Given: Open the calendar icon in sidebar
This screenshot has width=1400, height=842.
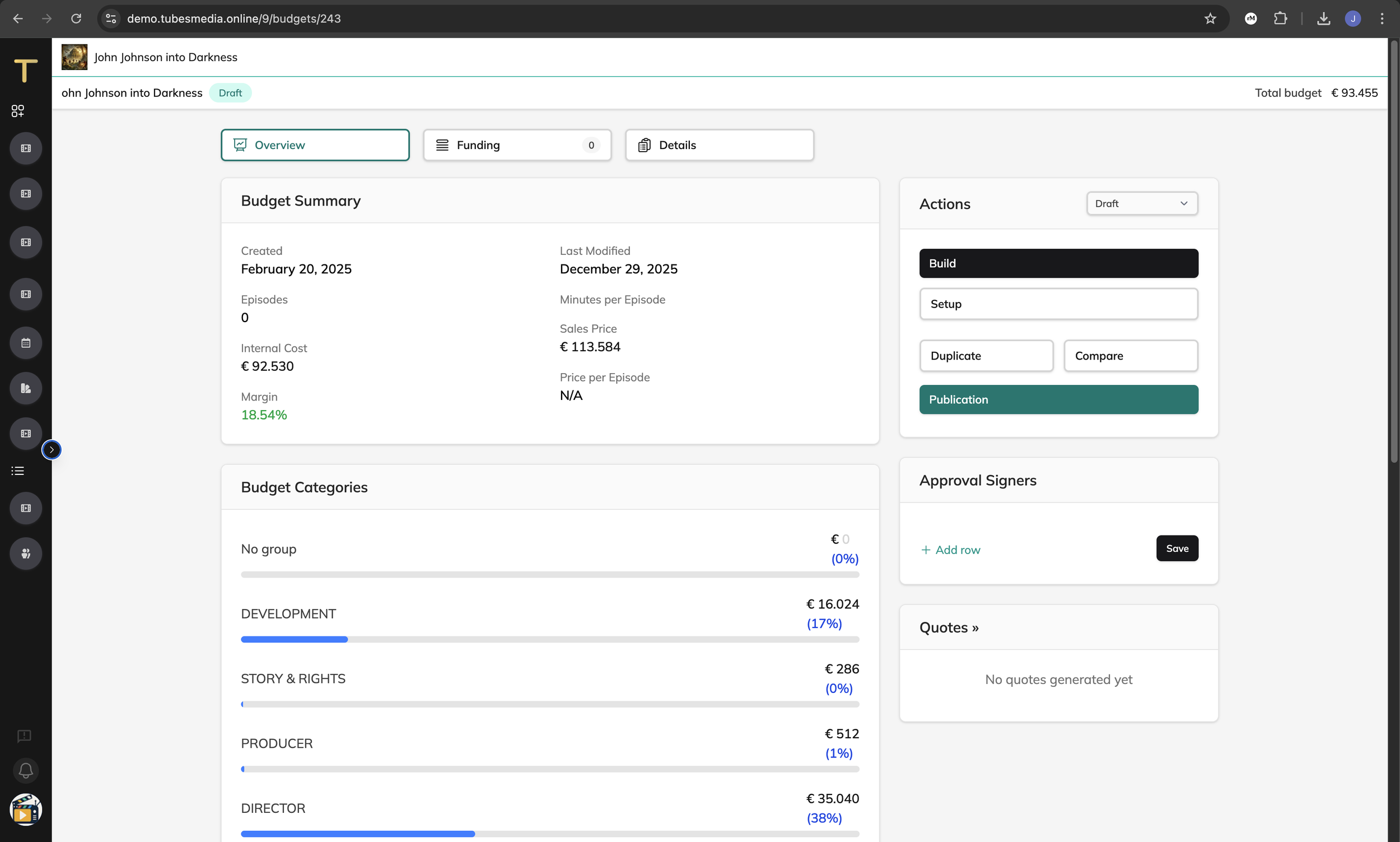Looking at the screenshot, I should pos(26,343).
